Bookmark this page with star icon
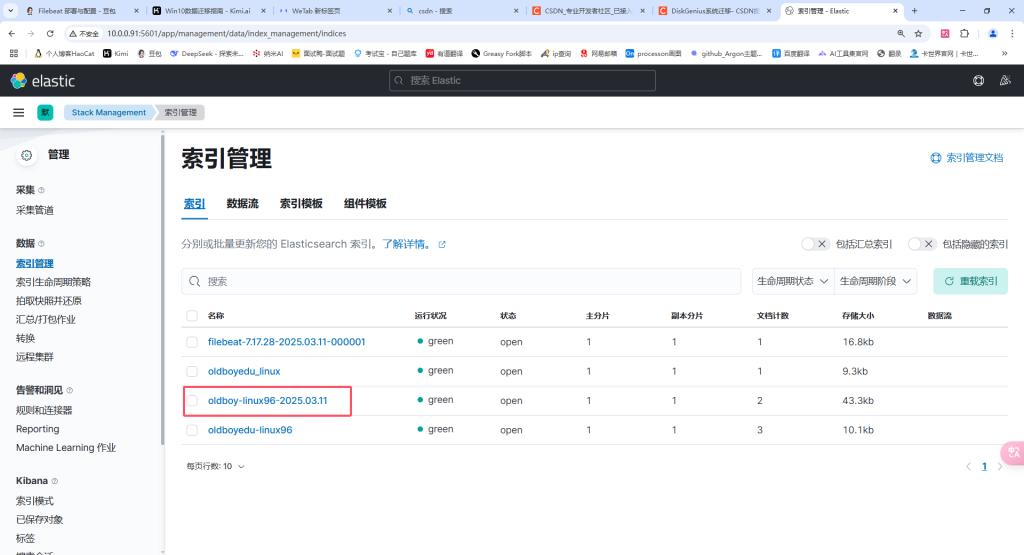The image size is (1024, 555). click(x=918, y=33)
